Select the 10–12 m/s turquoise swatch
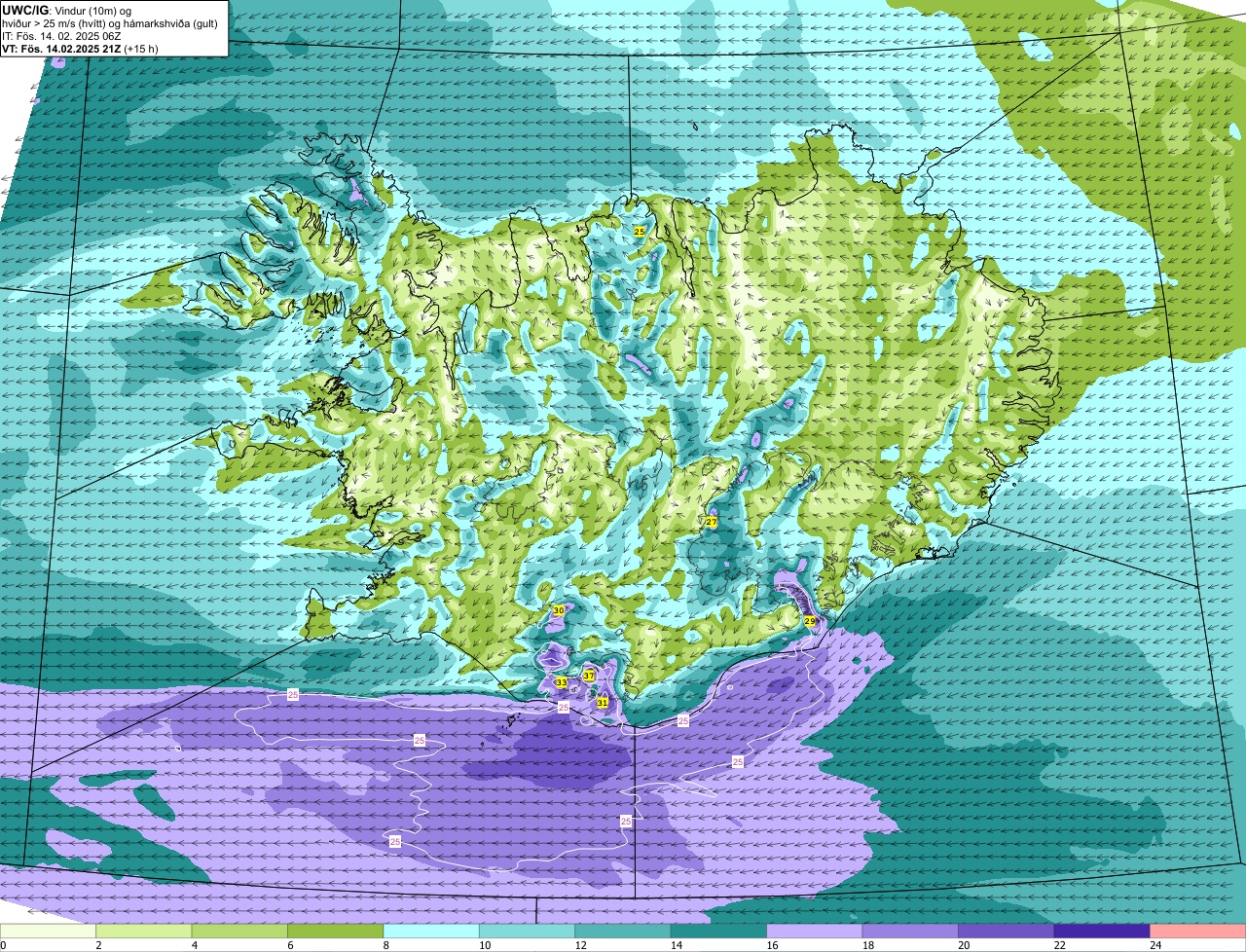The image size is (1246, 952). click(528, 932)
